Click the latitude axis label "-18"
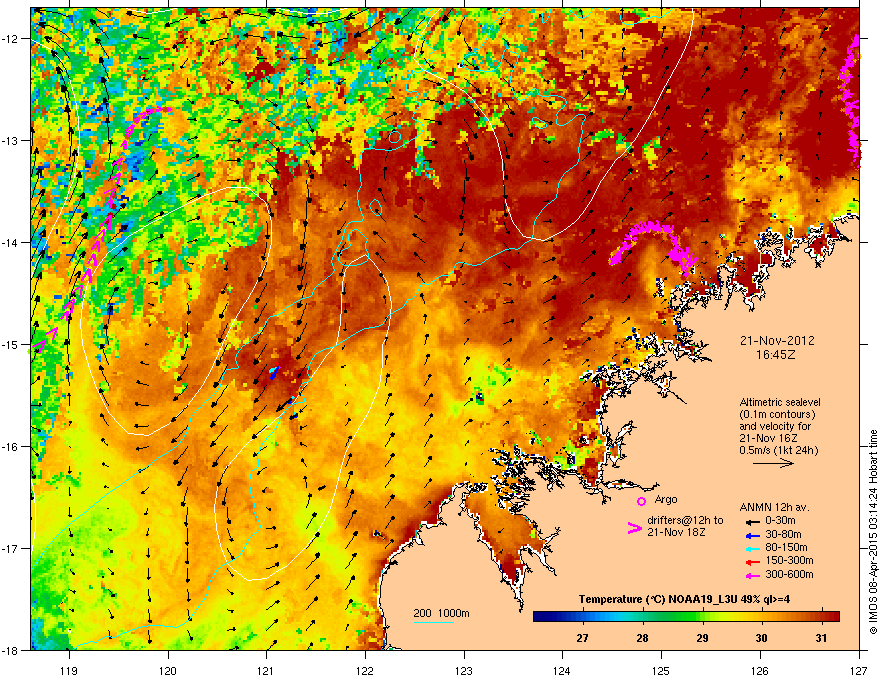880x680 pixels. (x=10, y=650)
